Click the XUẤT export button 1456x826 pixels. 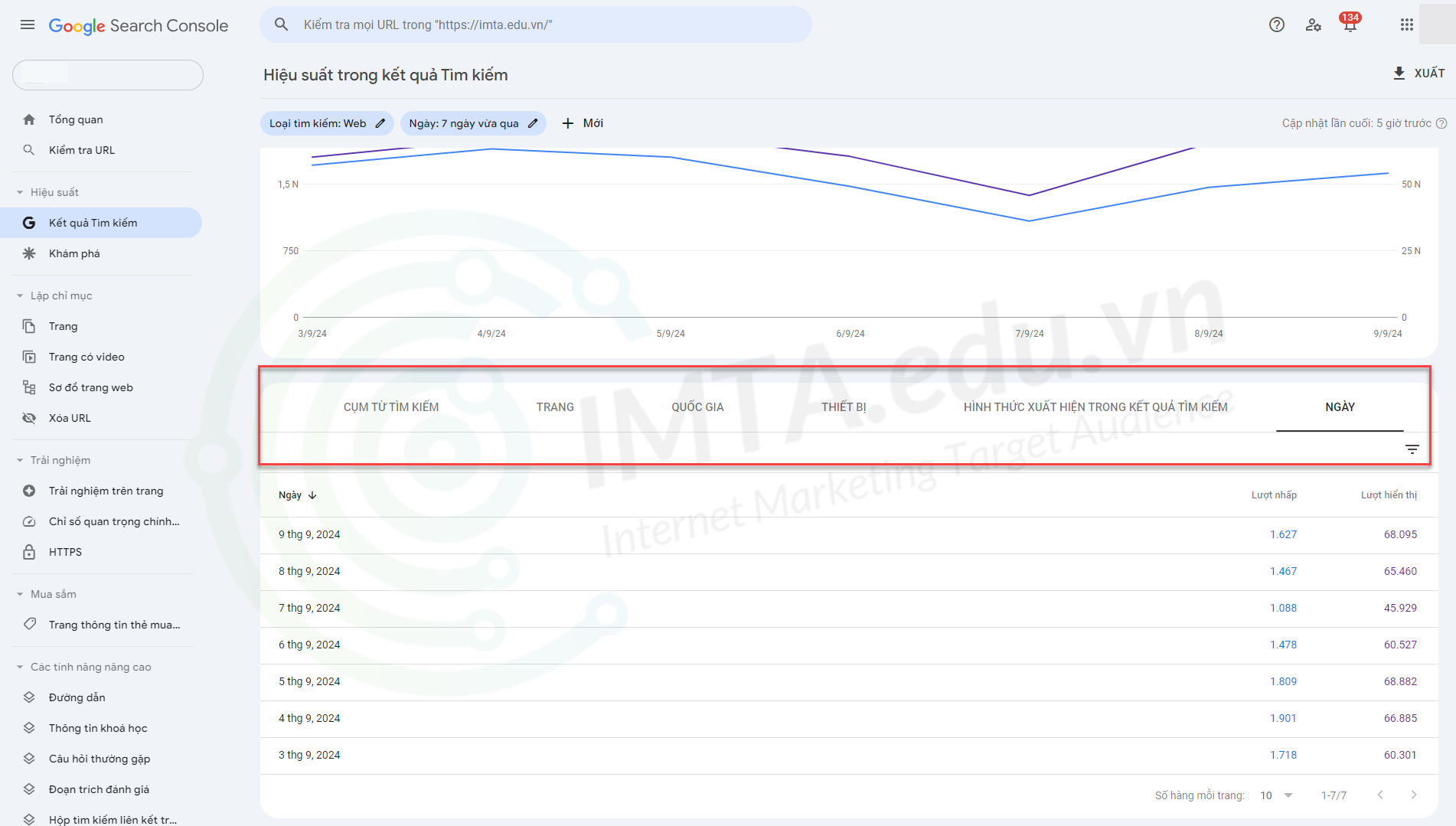coord(1418,73)
